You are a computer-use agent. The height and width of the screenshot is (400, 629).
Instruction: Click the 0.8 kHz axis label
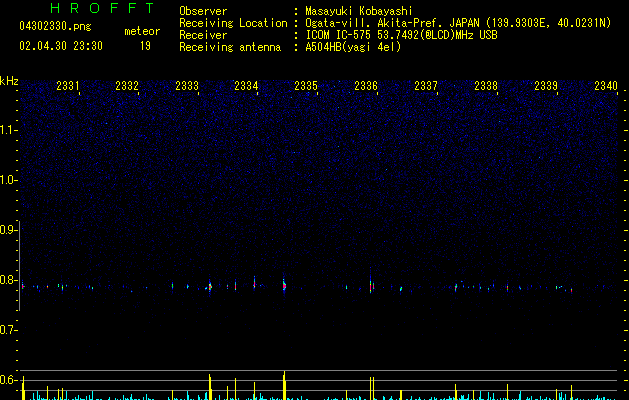(x=8, y=280)
